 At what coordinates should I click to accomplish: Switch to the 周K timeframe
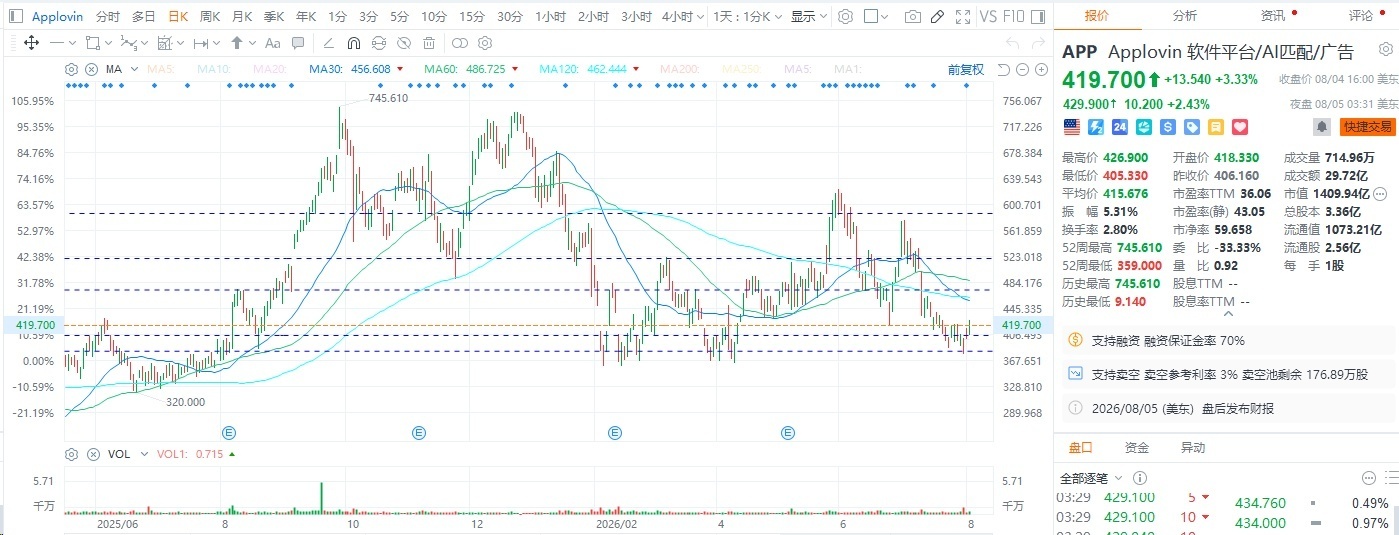click(209, 17)
